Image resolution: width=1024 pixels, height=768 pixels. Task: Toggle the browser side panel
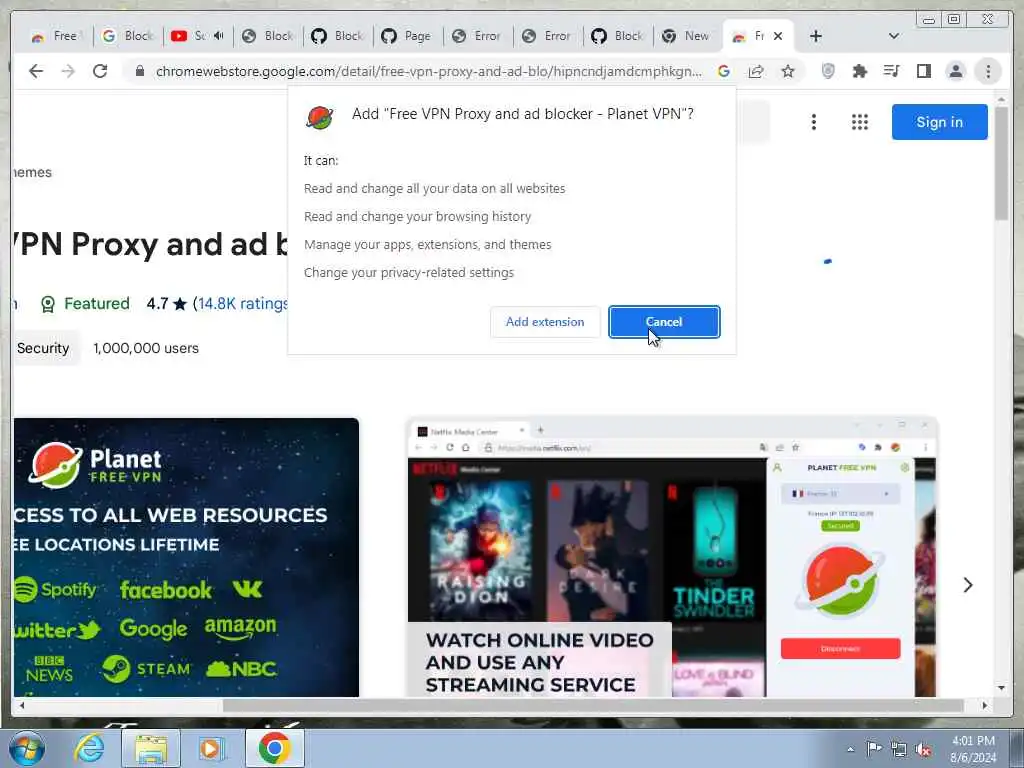coord(923,71)
